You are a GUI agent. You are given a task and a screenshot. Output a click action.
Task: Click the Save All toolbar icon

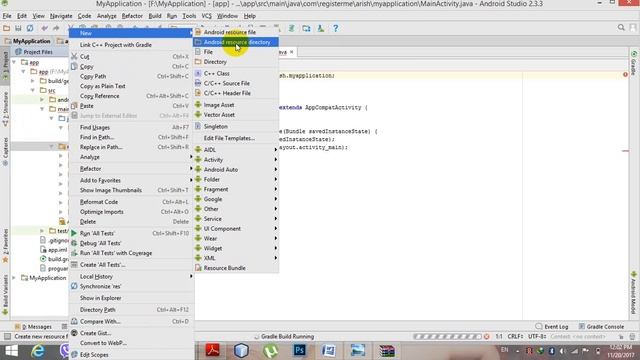(x=18, y=28)
